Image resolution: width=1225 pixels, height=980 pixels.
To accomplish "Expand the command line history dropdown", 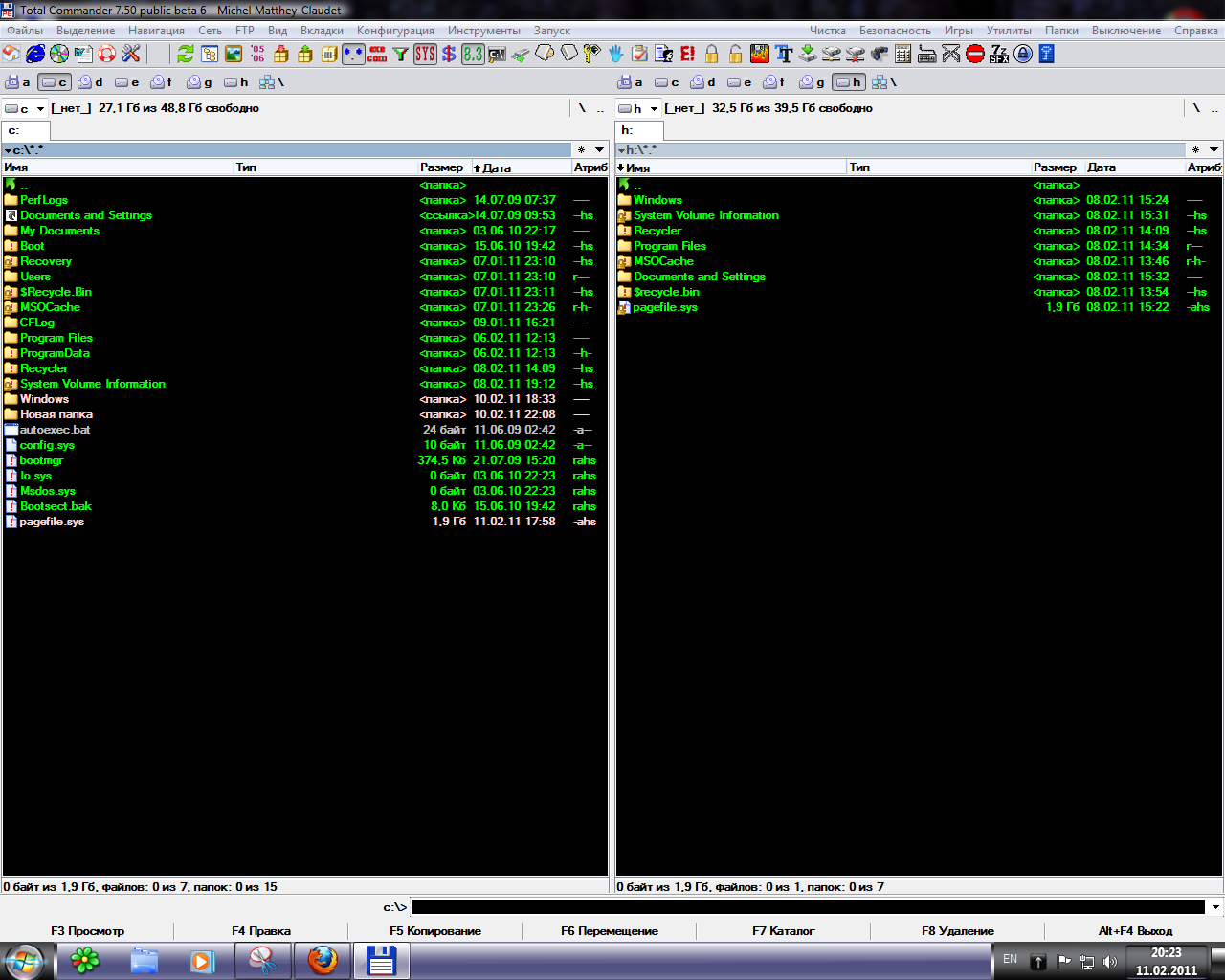I will click(x=1215, y=907).
